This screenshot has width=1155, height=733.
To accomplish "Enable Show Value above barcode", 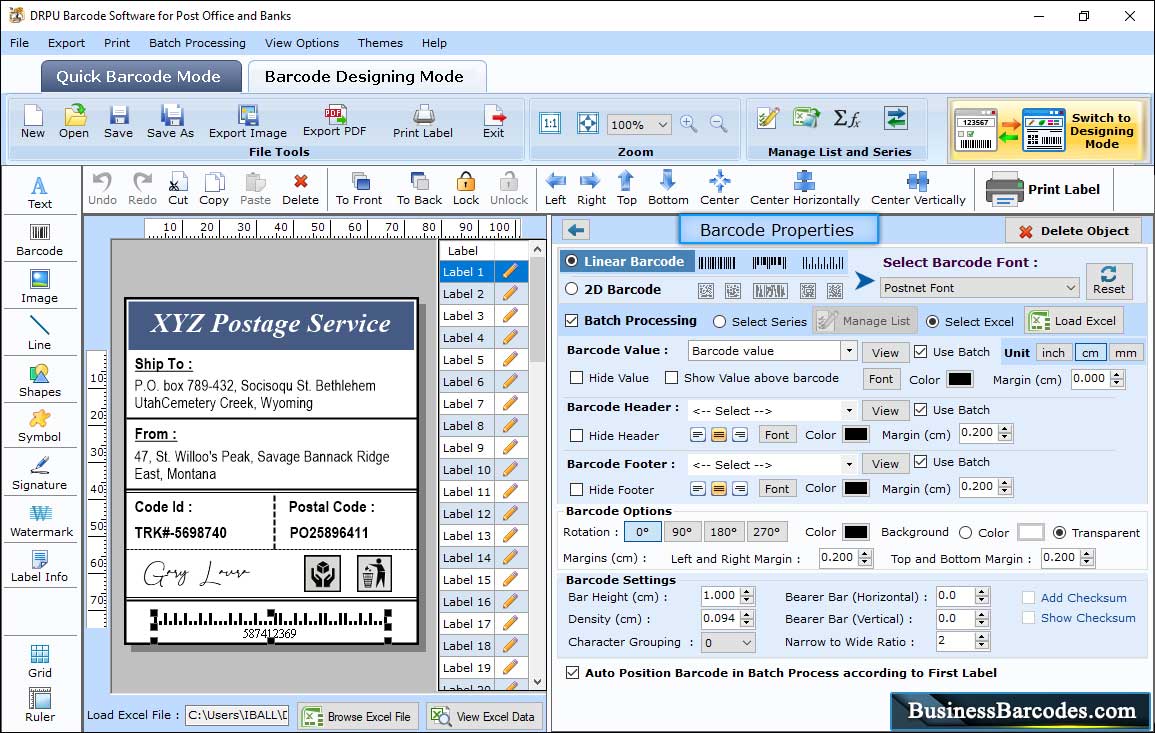I will click(x=671, y=377).
